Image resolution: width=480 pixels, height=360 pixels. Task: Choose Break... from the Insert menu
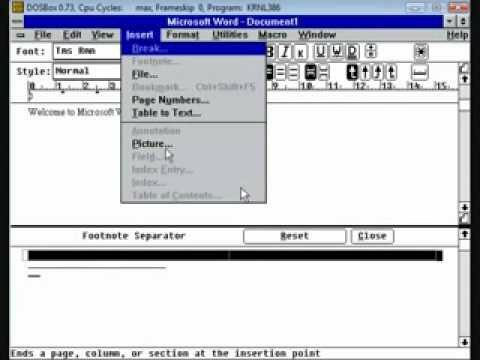click(x=193, y=49)
